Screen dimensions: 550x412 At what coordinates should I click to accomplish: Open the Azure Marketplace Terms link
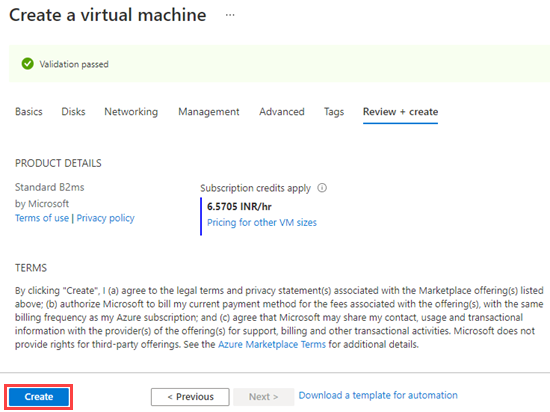tap(272, 344)
